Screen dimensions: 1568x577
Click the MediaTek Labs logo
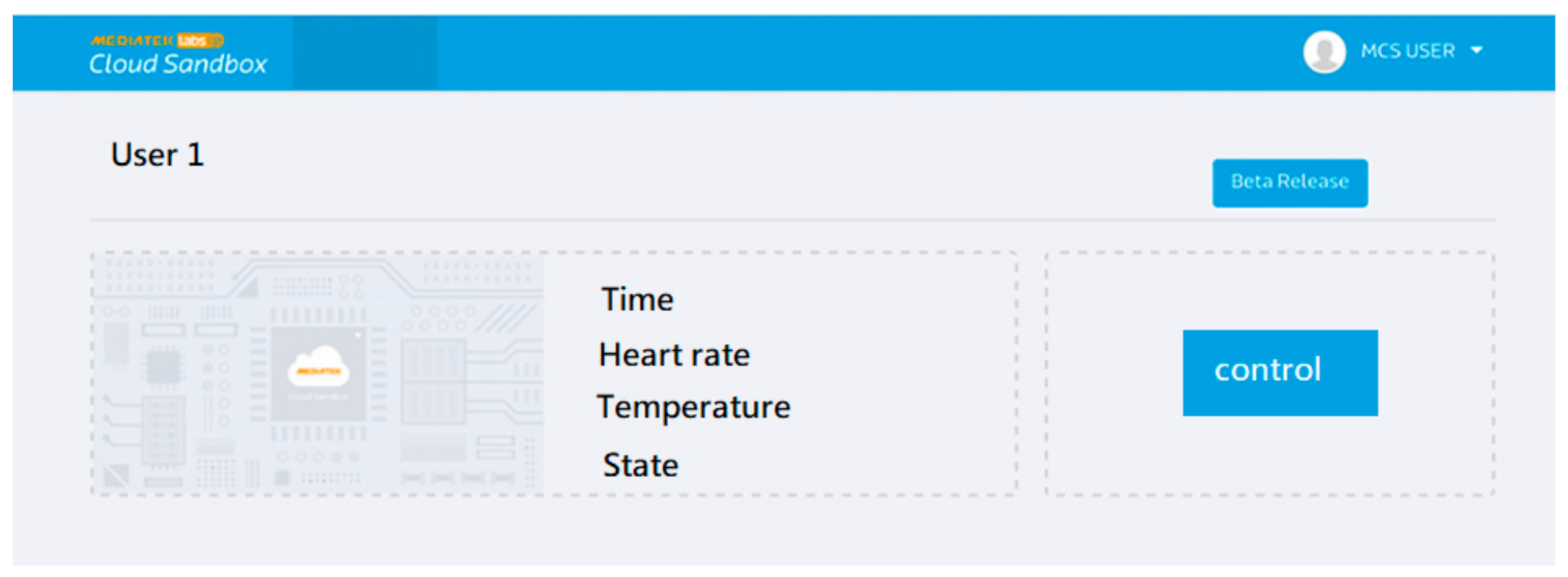point(132,41)
